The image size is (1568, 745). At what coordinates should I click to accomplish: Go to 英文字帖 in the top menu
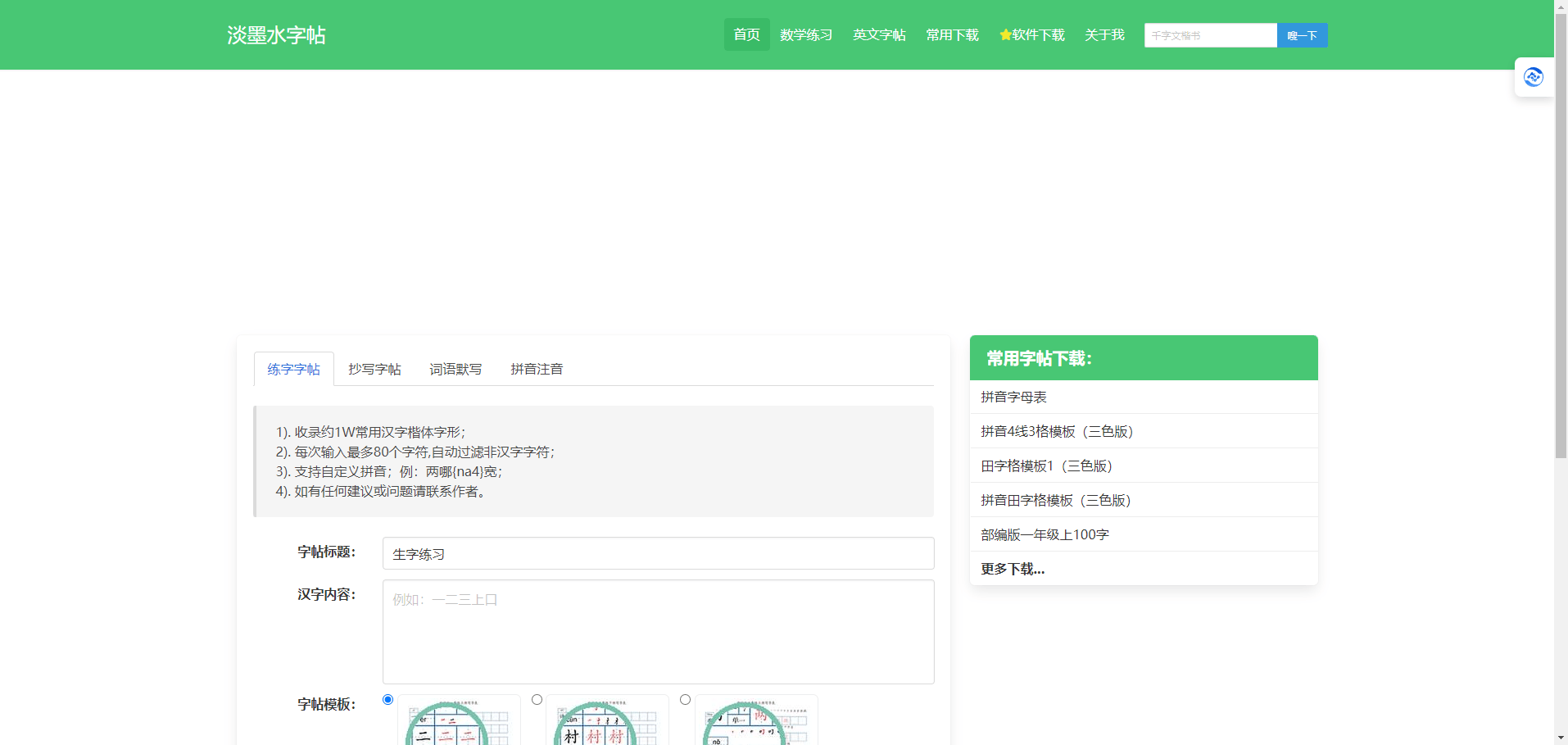point(879,35)
